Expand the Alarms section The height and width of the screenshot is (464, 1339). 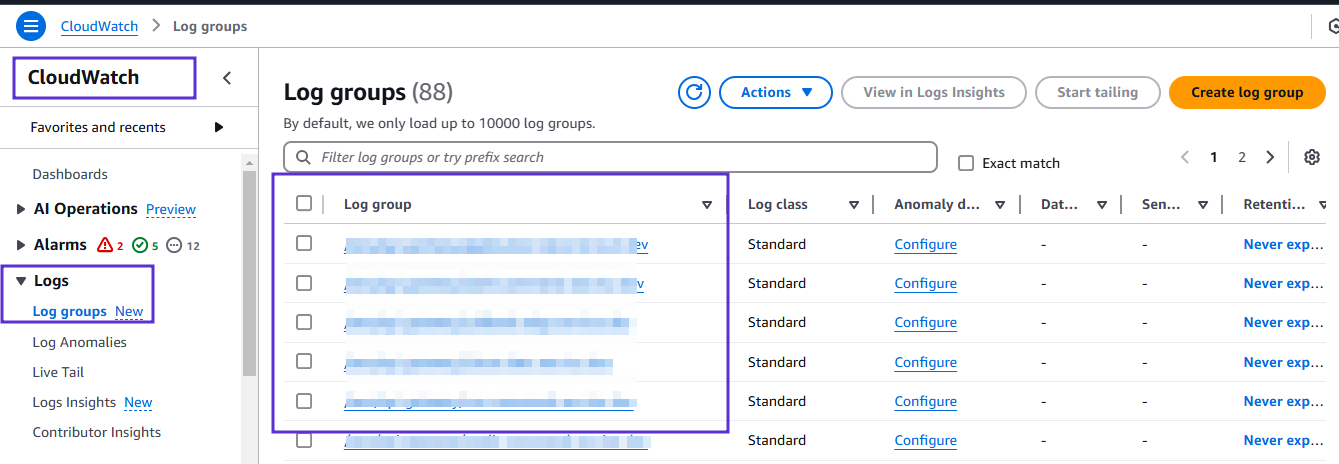pyautogui.click(x=22, y=245)
